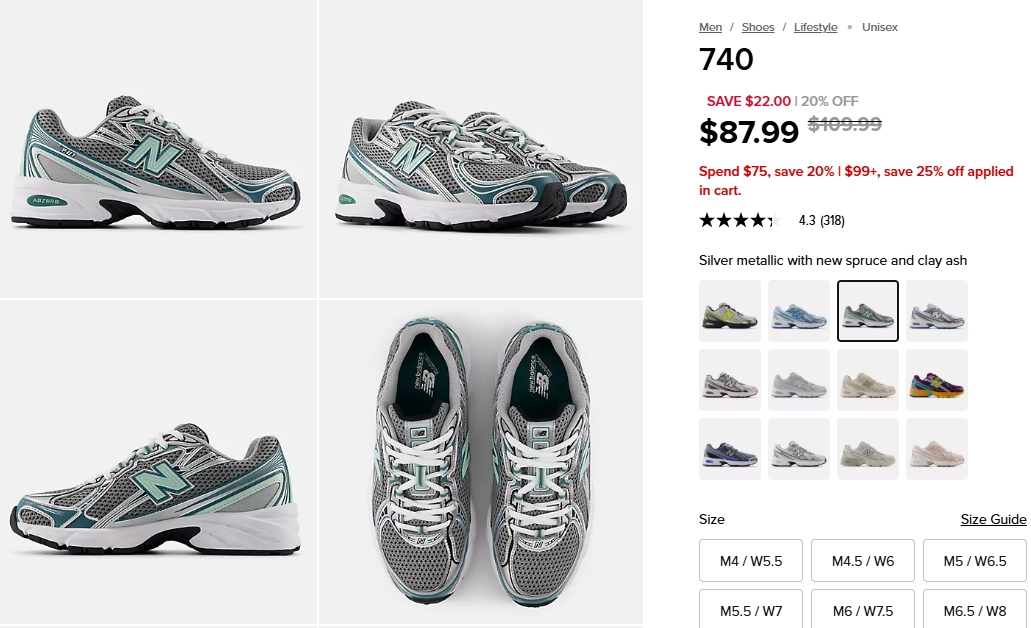The width and height of the screenshot is (1031, 628).
Task: Open top-down view of shoe pair
Action: (481, 462)
